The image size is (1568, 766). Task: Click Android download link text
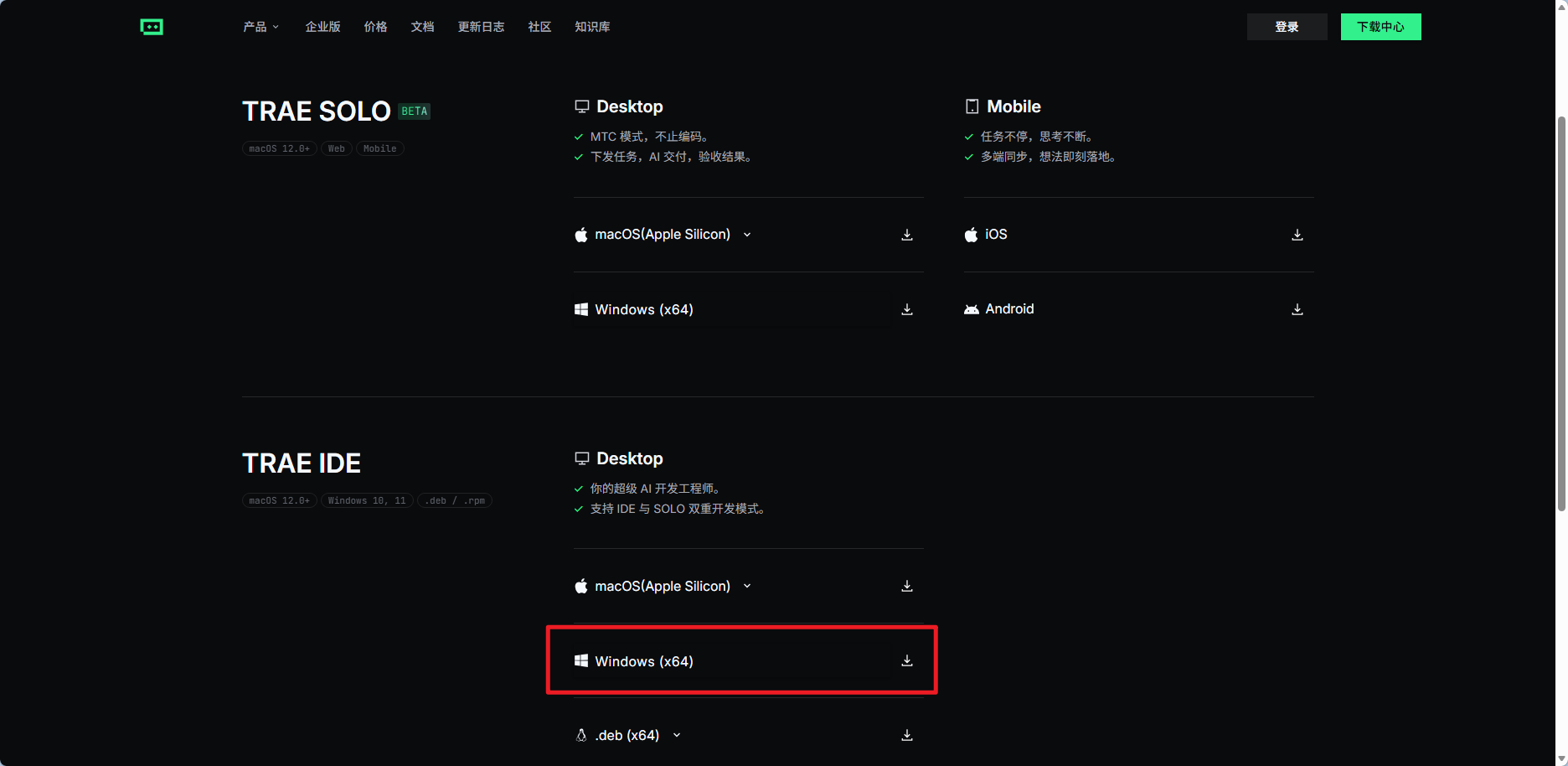[1009, 309]
